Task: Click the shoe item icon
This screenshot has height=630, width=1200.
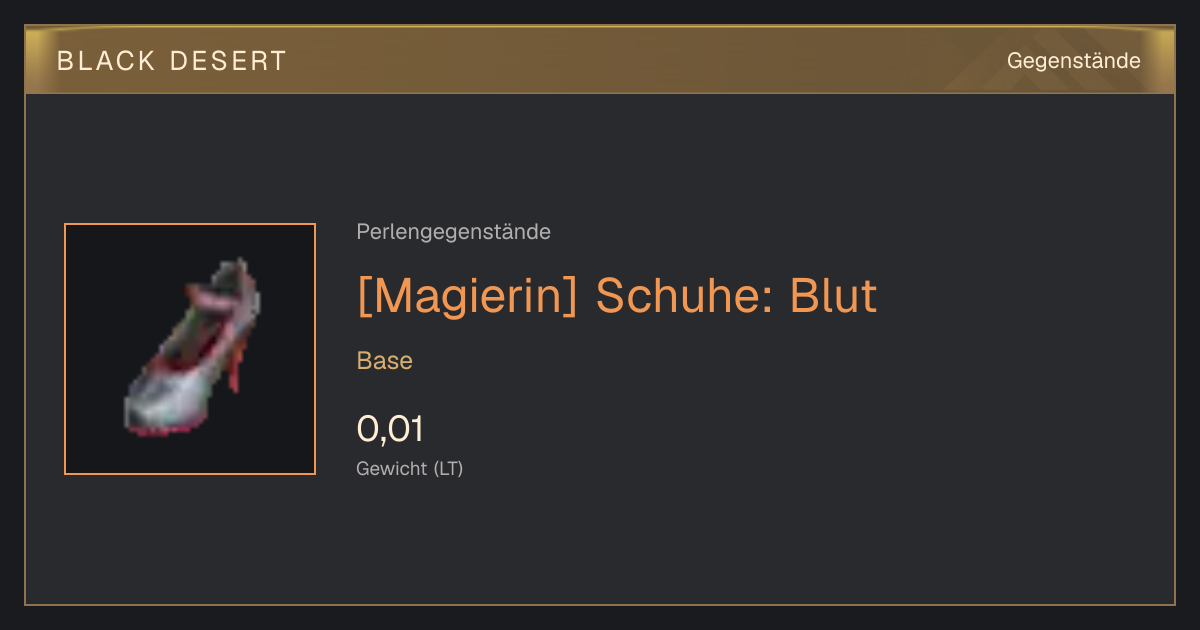Action: pyautogui.click(x=189, y=348)
